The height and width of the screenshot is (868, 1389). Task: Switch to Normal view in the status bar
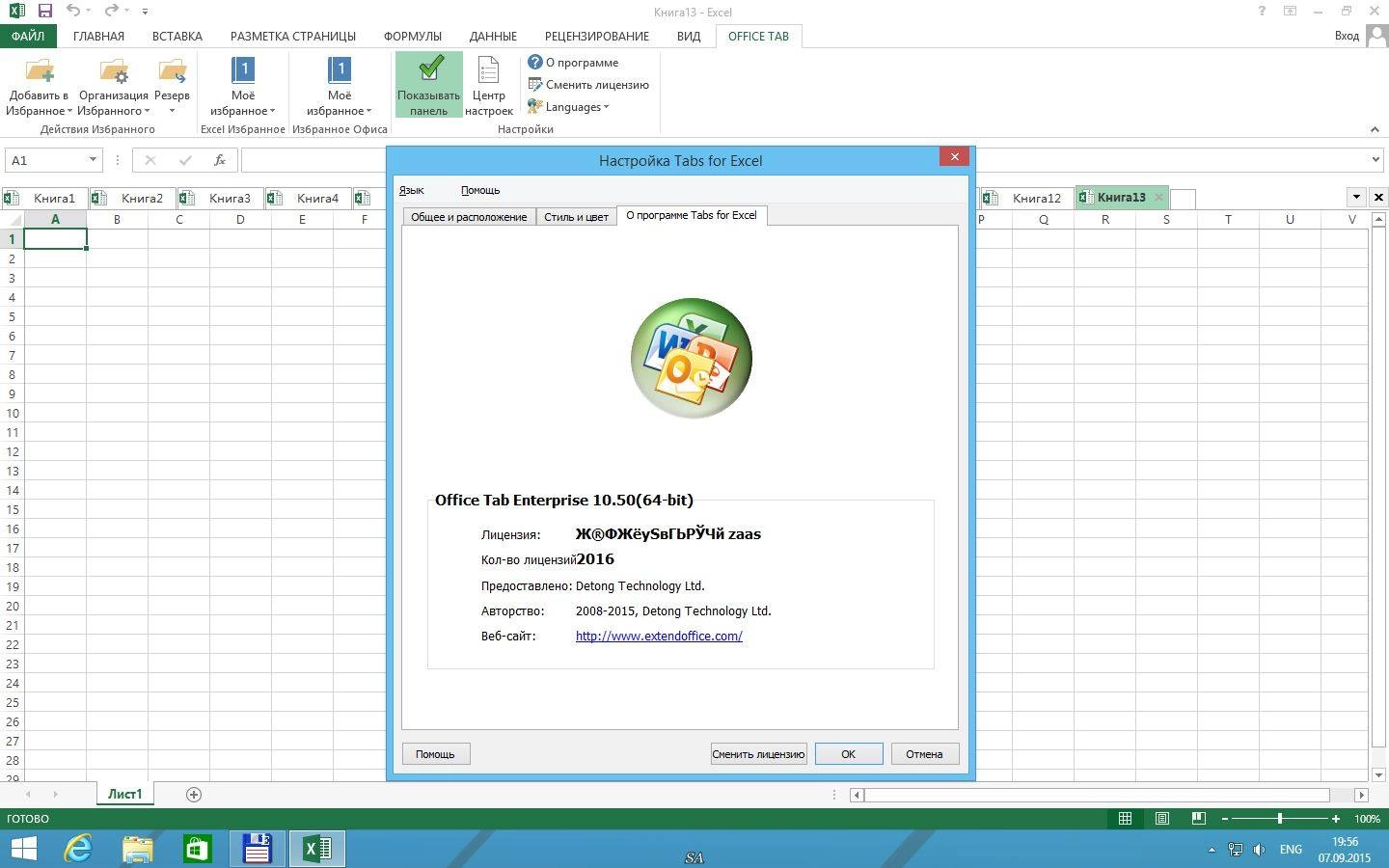[1125, 818]
